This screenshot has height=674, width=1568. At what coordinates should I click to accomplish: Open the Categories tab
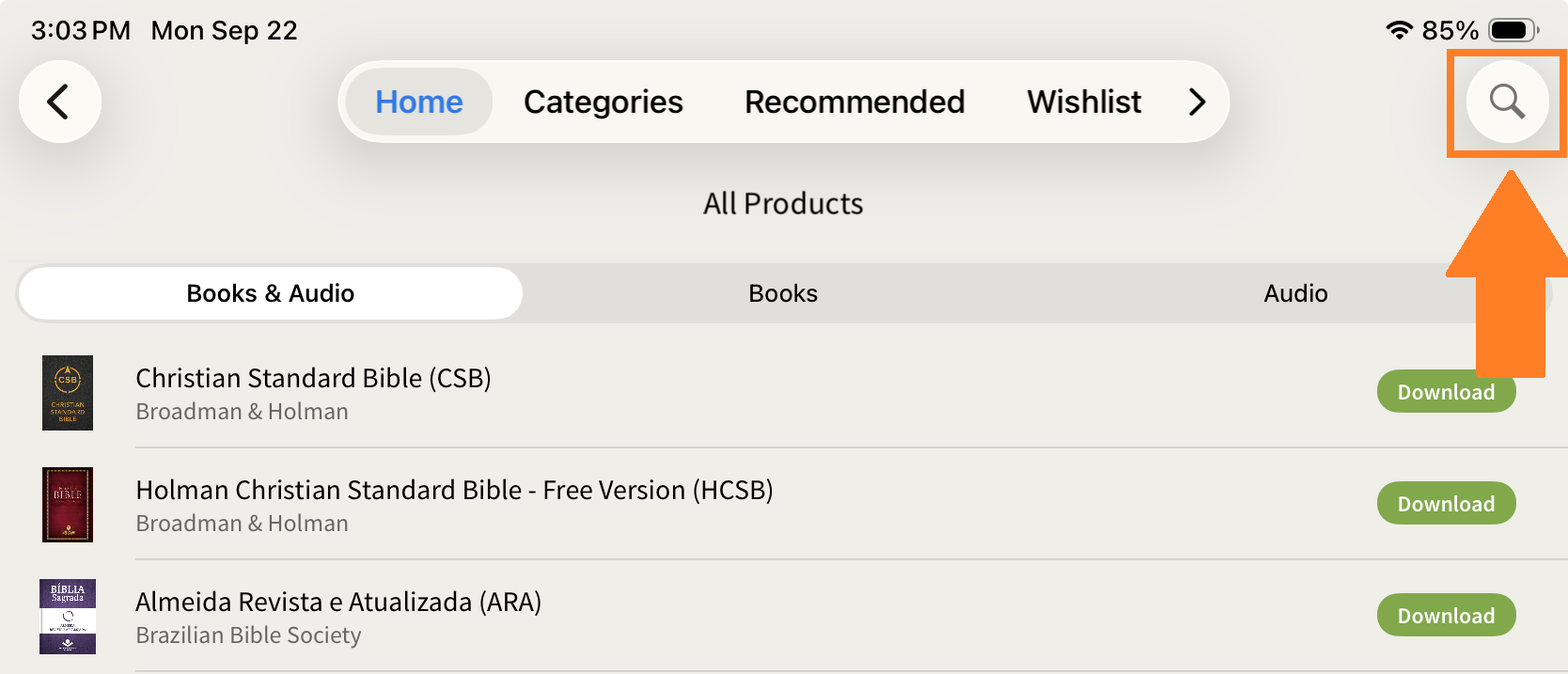point(603,102)
